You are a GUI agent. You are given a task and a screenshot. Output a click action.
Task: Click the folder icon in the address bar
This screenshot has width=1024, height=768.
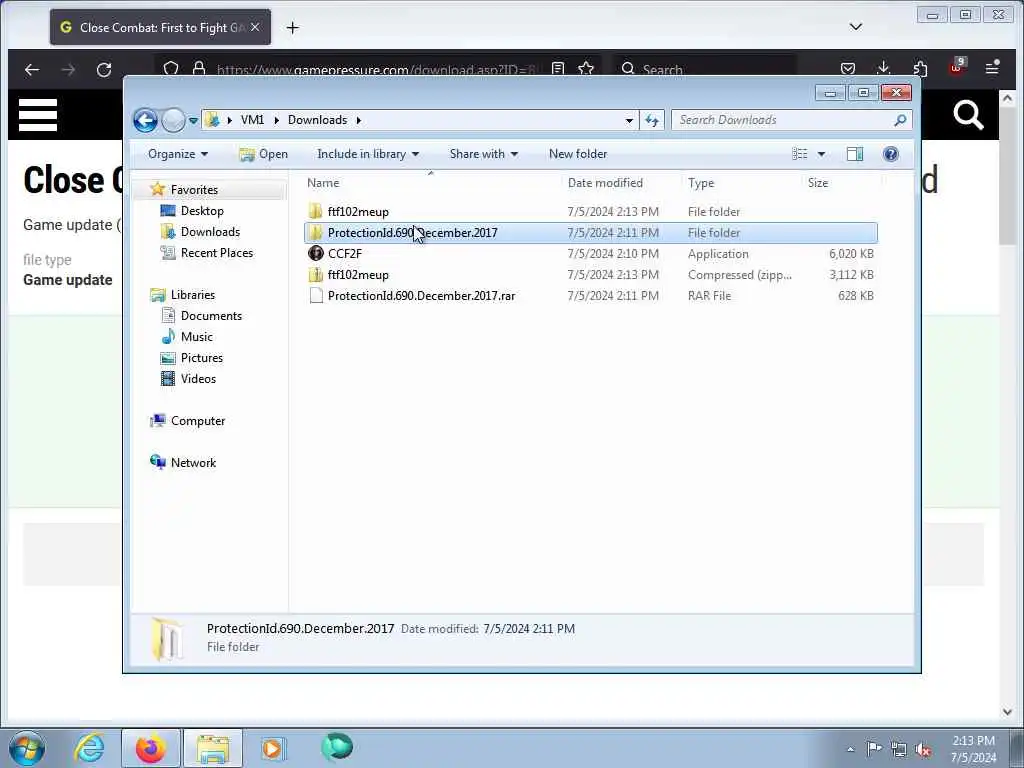click(212, 120)
